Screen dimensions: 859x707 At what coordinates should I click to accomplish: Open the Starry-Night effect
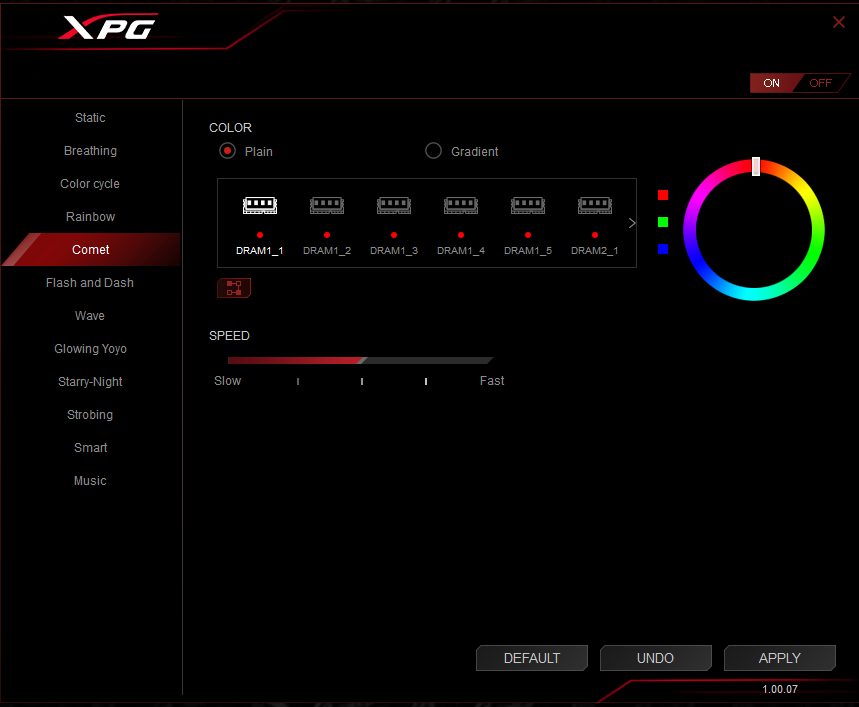pos(90,382)
